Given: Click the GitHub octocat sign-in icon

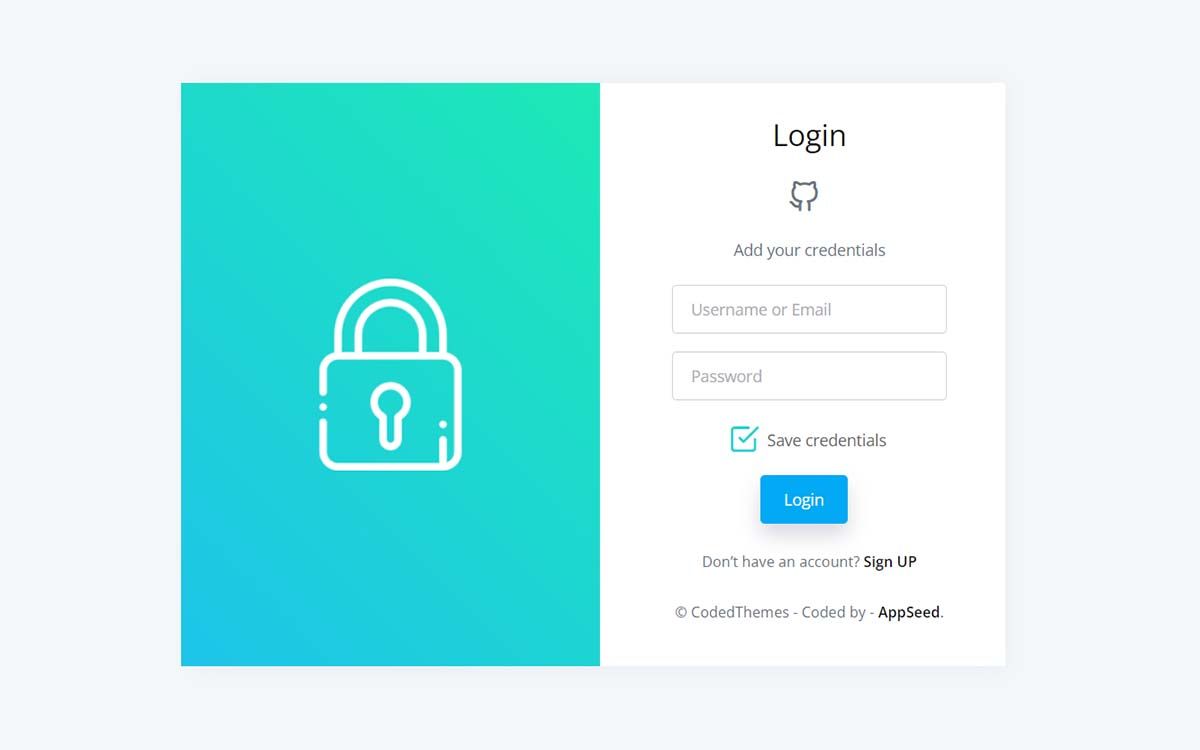Looking at the screenshot, I should [804, 196].
